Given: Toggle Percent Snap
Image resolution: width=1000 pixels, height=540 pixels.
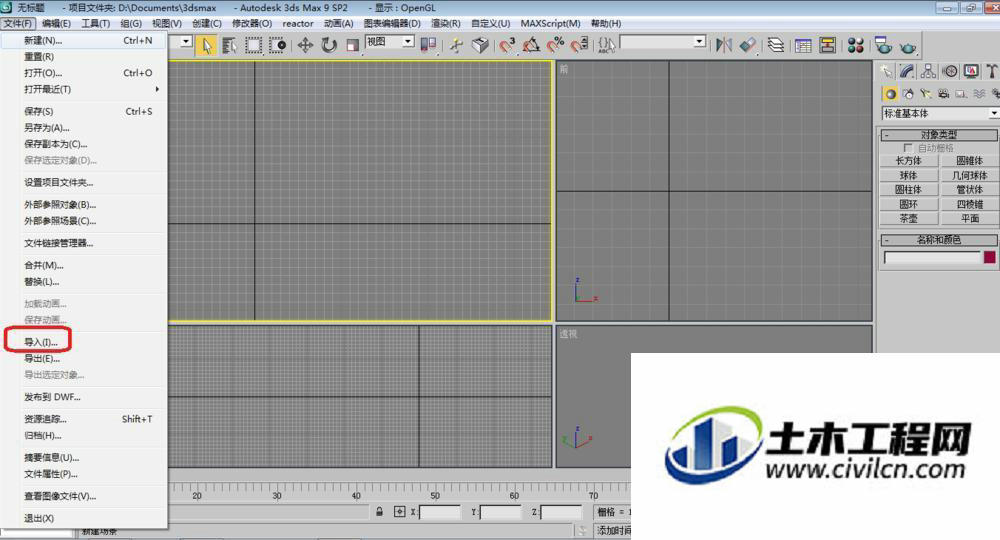Looking at the screenshot, I should coord(555,46).
